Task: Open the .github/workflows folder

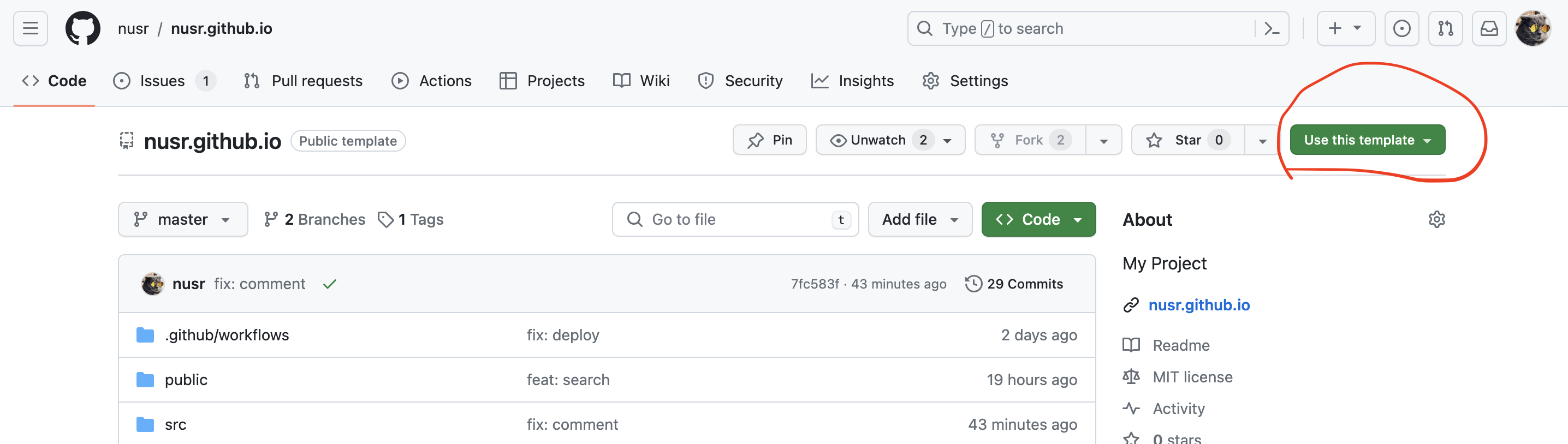Action: [227, 335]
